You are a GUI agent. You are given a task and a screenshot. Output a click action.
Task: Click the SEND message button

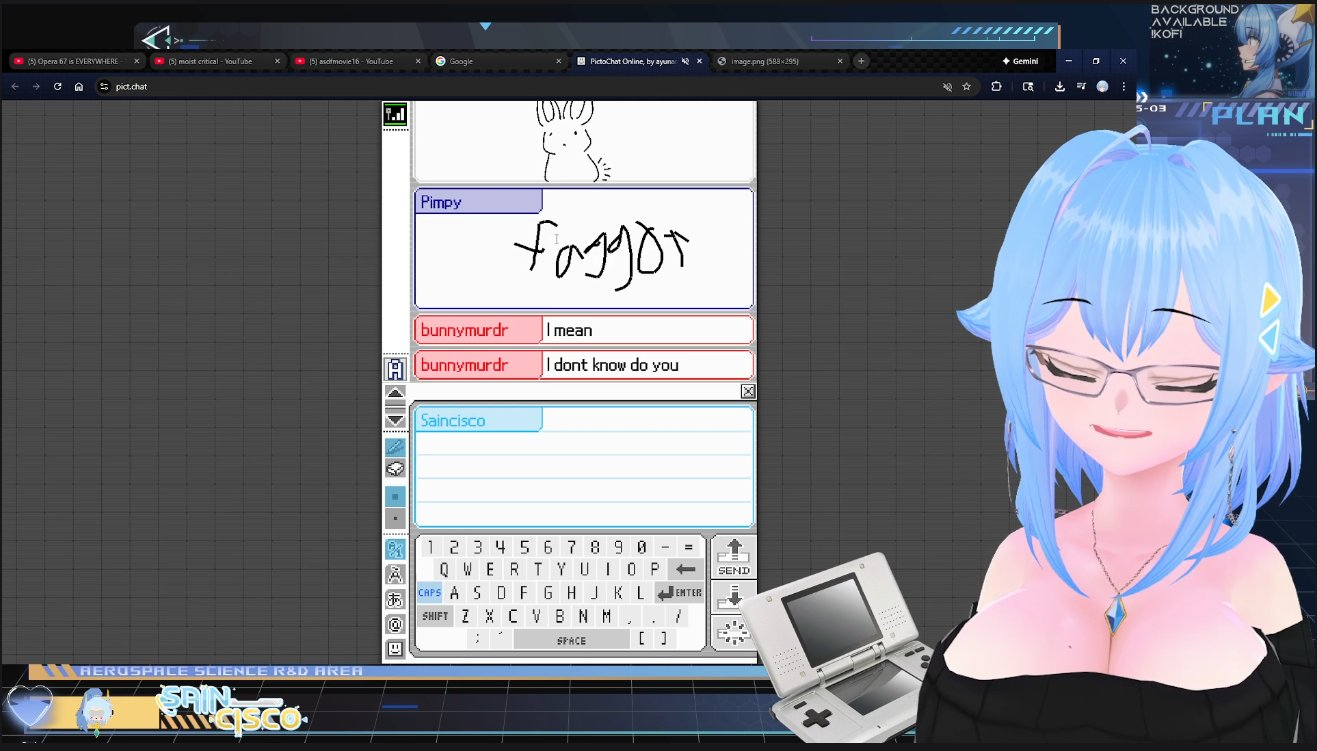[733, 557]
